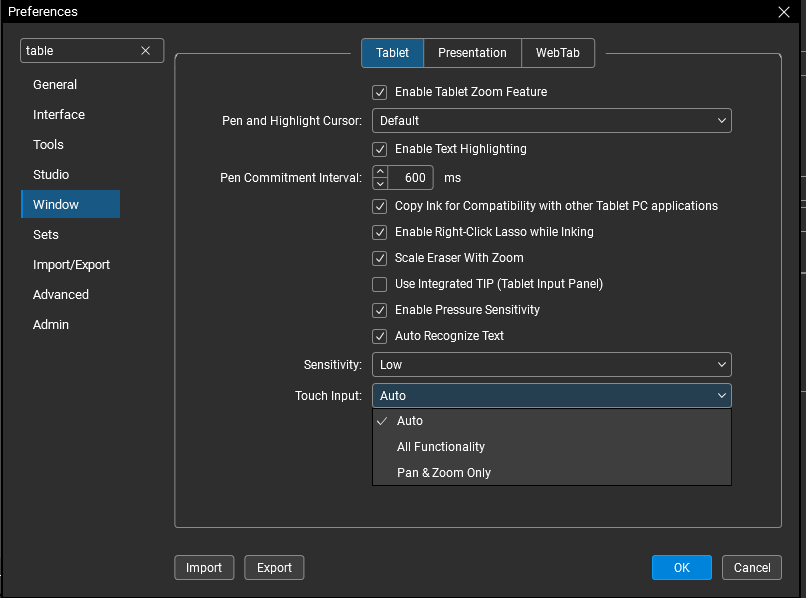Viewport: 806px width, 598px height.
Task: Open Studio preferences category
Action: [x=70, y=174]
